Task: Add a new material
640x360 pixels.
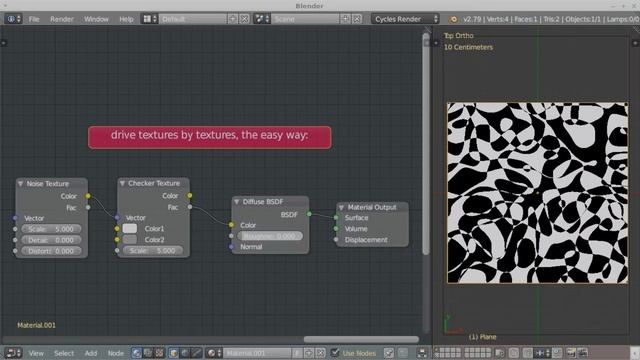Action: click(x=309, y=353)
